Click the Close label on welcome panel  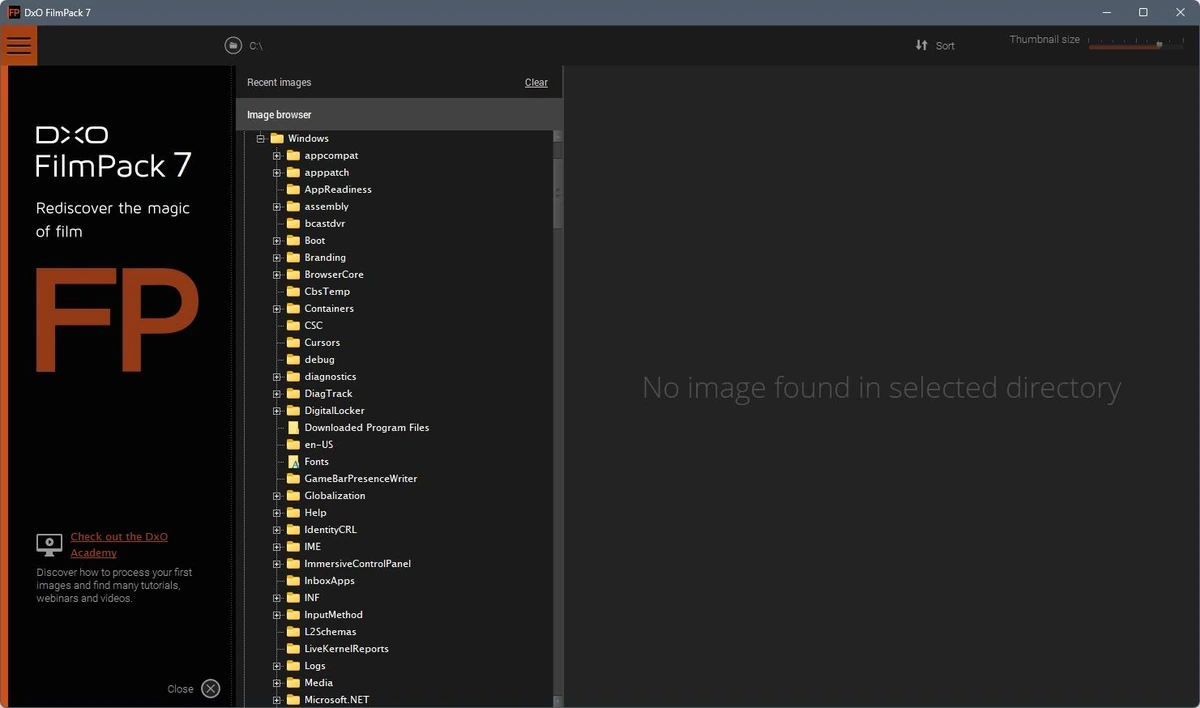(181, 689)
